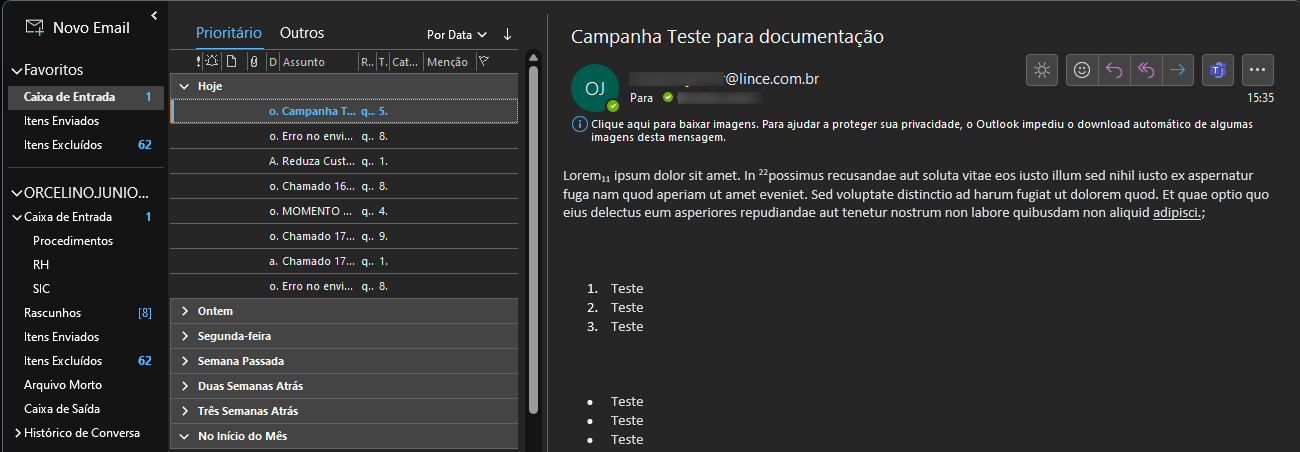Select the Prioritário tab
The height and width of the screenshot is (452, 1300).
[x=229, y=33]
